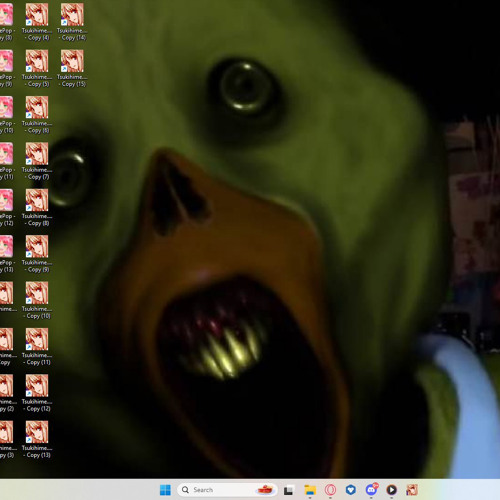Select the pink-haired icon ending Copy (11)

click(x=7, y=161)
